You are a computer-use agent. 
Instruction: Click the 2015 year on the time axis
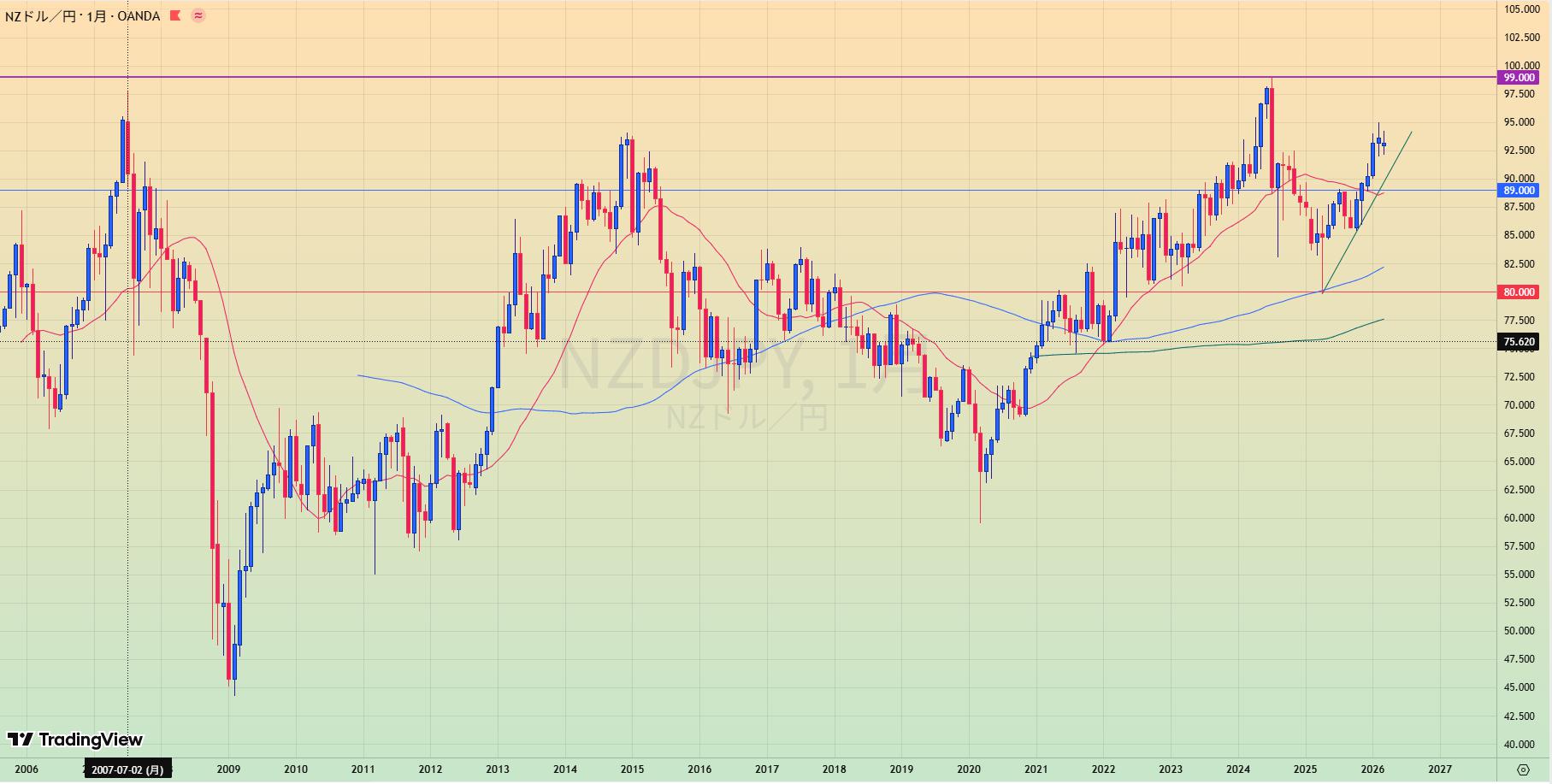[x=632, y=769]
